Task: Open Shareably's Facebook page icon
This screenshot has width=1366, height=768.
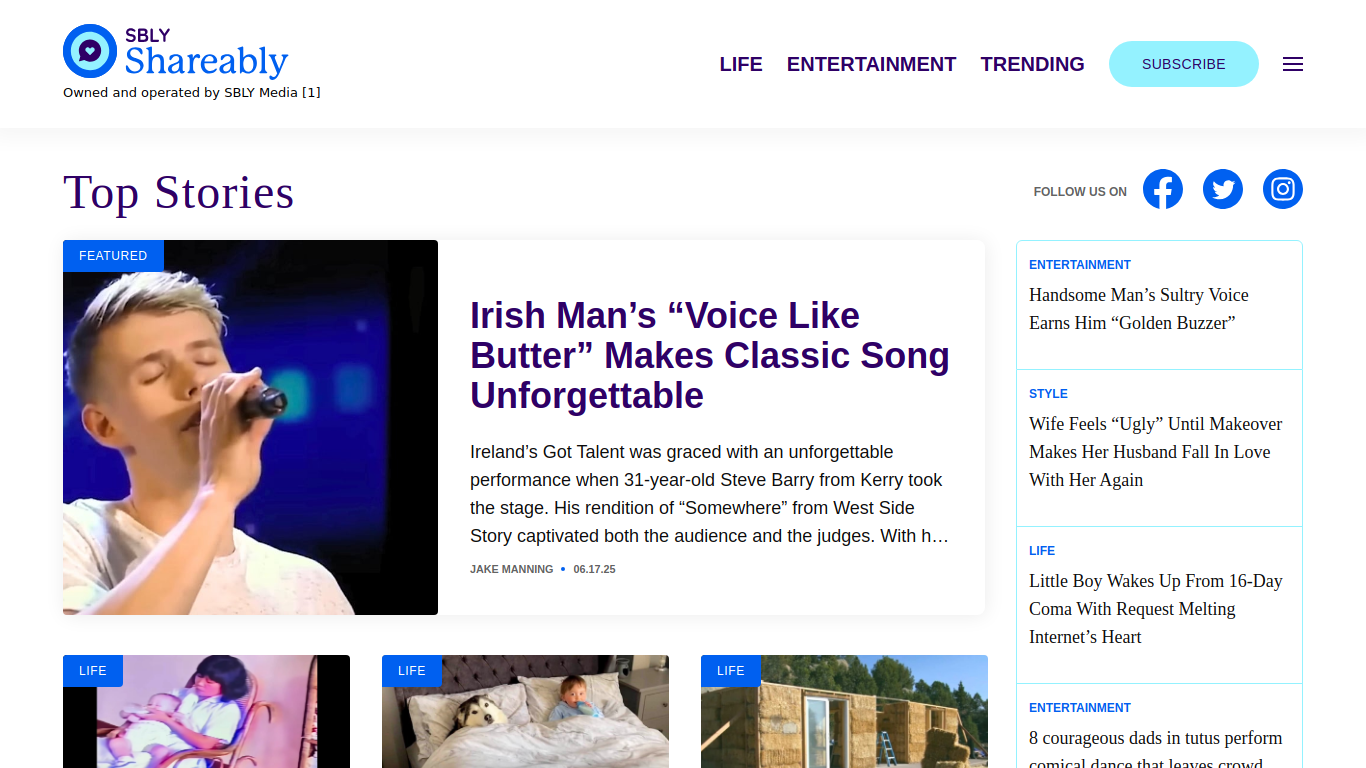Action: (x=1163, y=189)
